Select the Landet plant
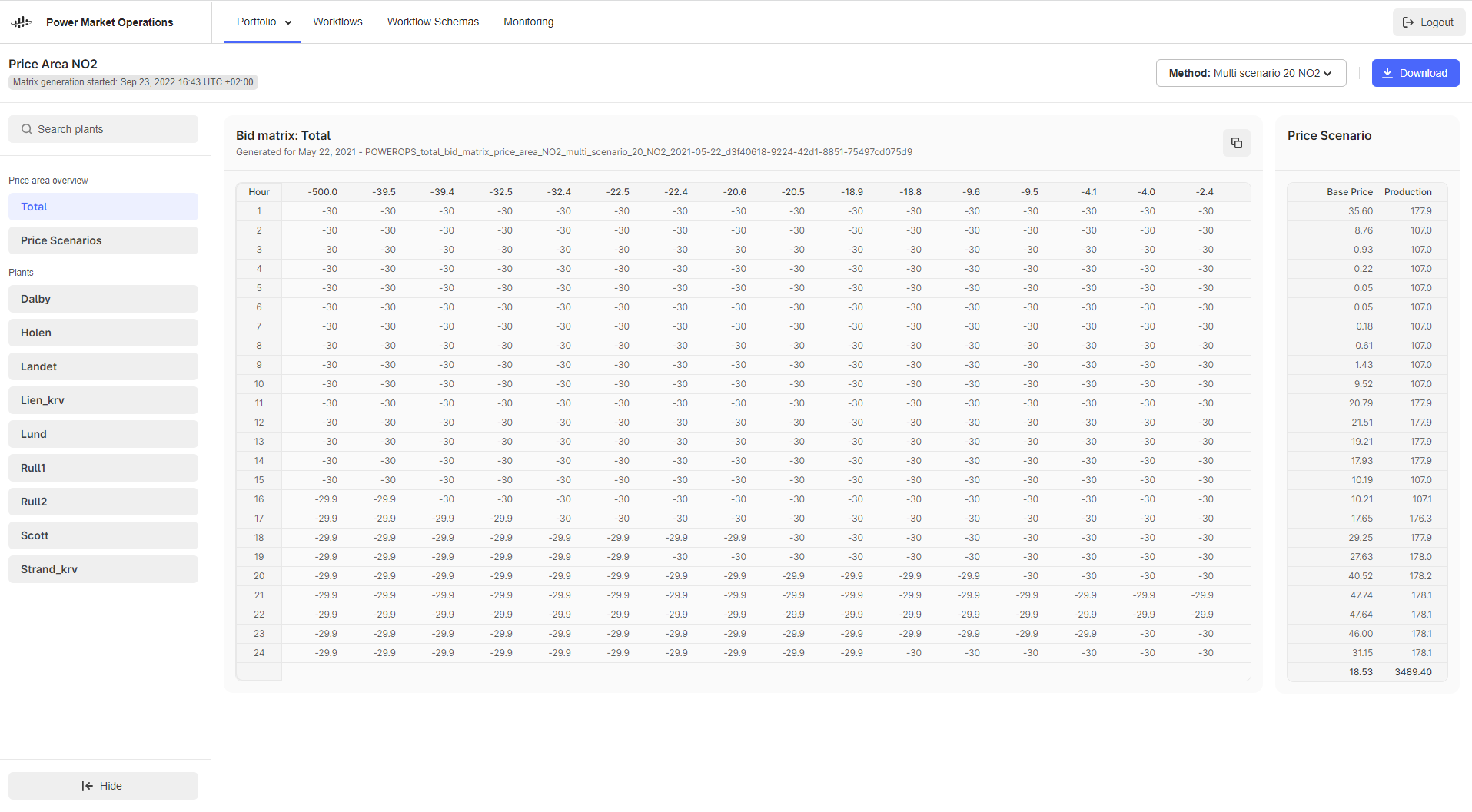 click(103, 366)
